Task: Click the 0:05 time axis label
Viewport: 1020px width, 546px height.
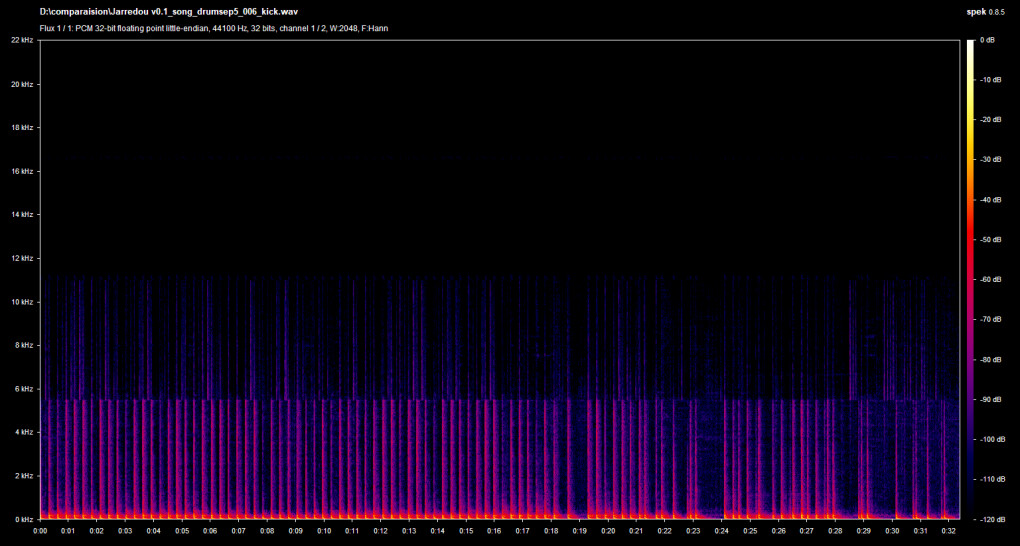Action: (181, 531)
